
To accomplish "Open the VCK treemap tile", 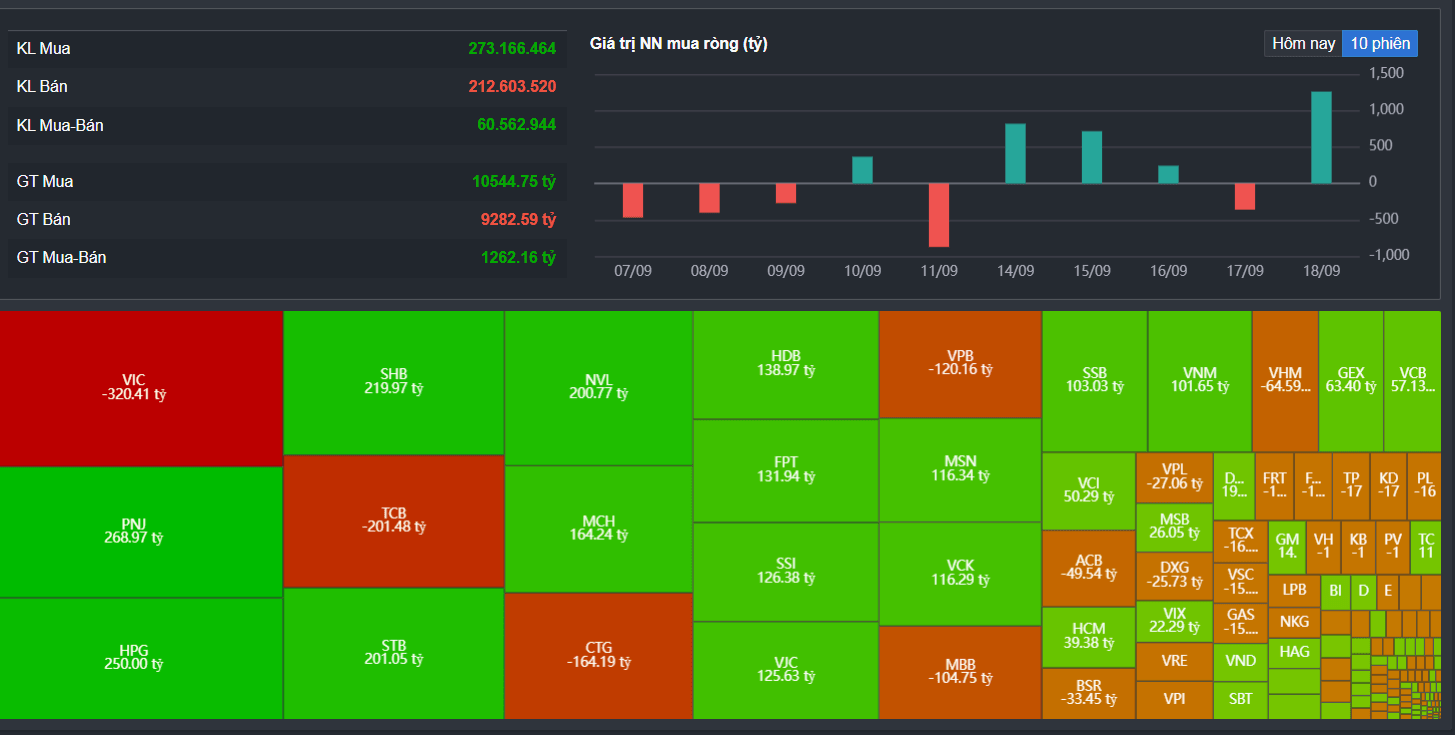I will pos(960,574).
